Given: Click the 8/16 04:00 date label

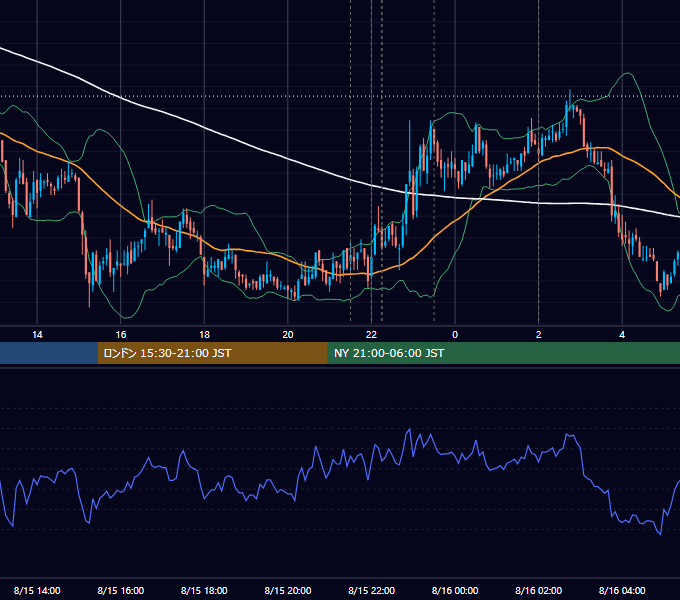Looking at the screenshot, I should click(622, 590).
